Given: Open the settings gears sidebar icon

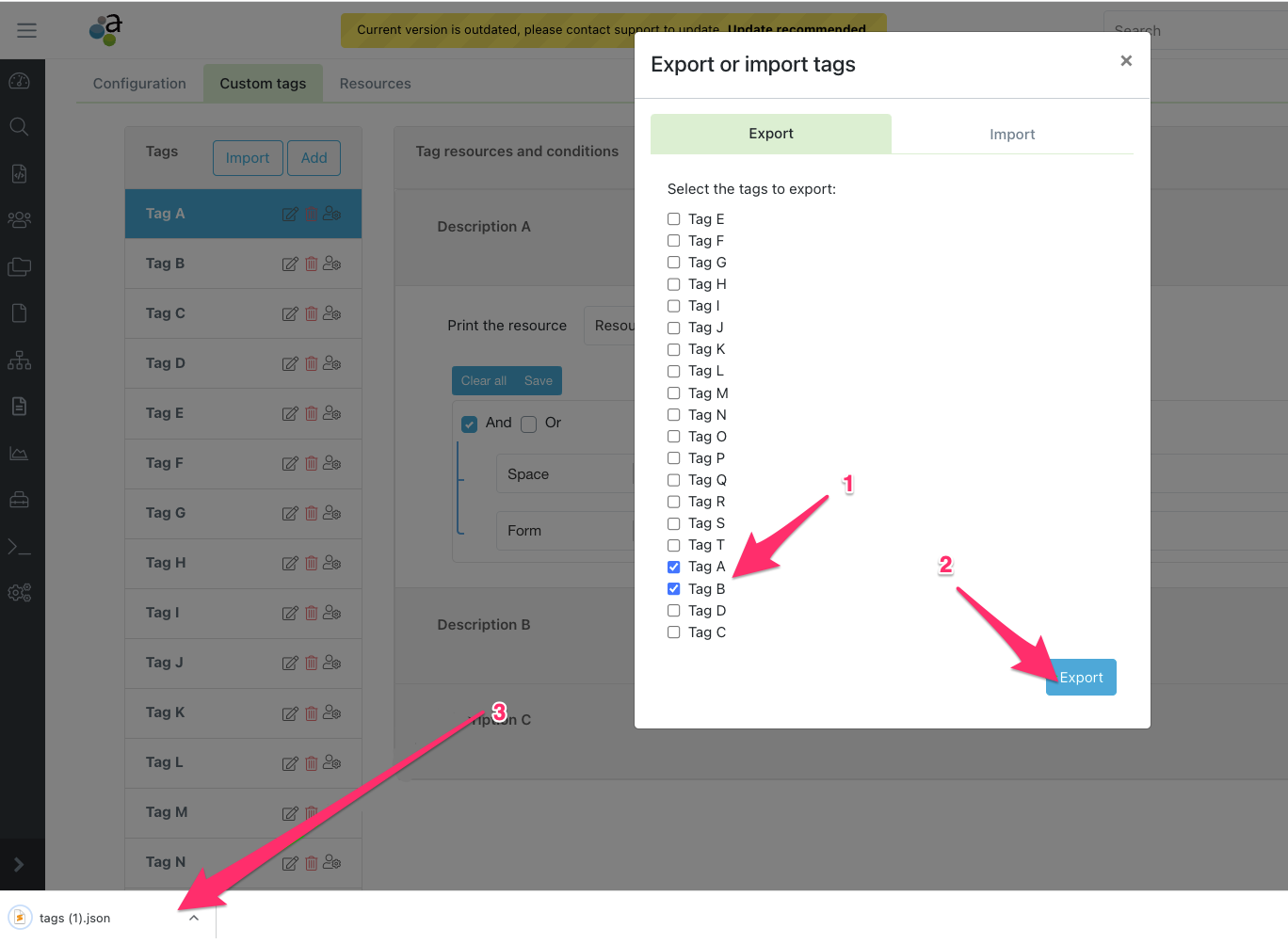Looking at the screenshot, I should [19, 593].
